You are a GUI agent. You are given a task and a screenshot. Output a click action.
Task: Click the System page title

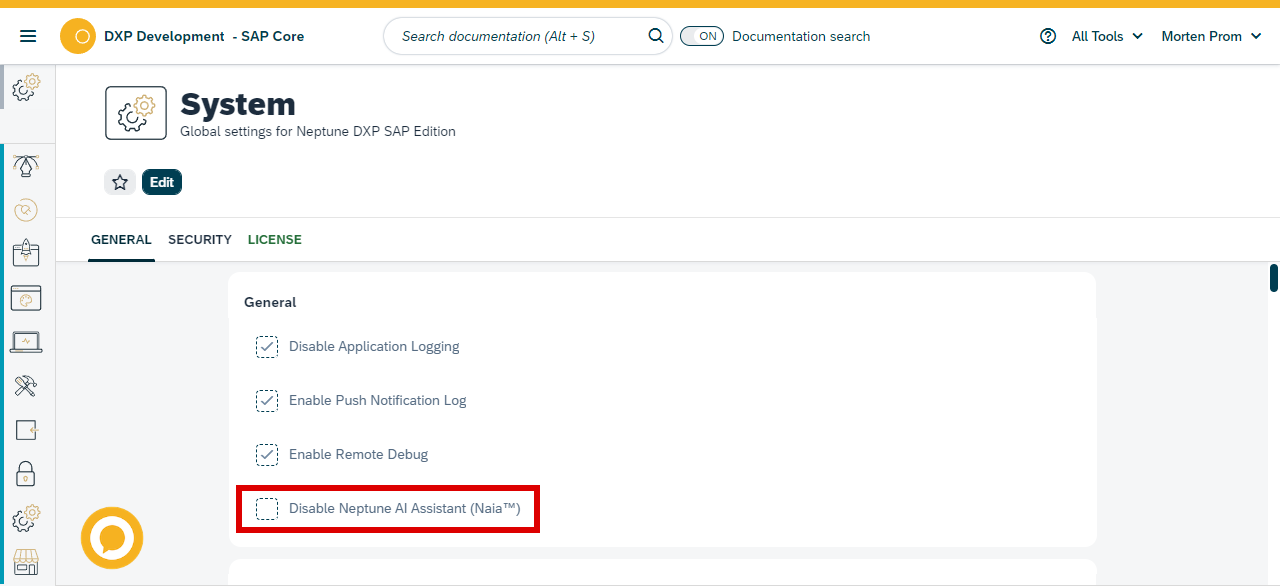tap(238, 104)
